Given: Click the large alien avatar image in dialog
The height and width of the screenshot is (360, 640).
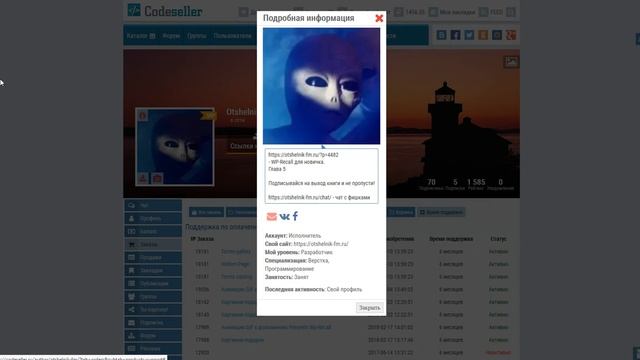Looking at the screenshot, I should [321, 86].
